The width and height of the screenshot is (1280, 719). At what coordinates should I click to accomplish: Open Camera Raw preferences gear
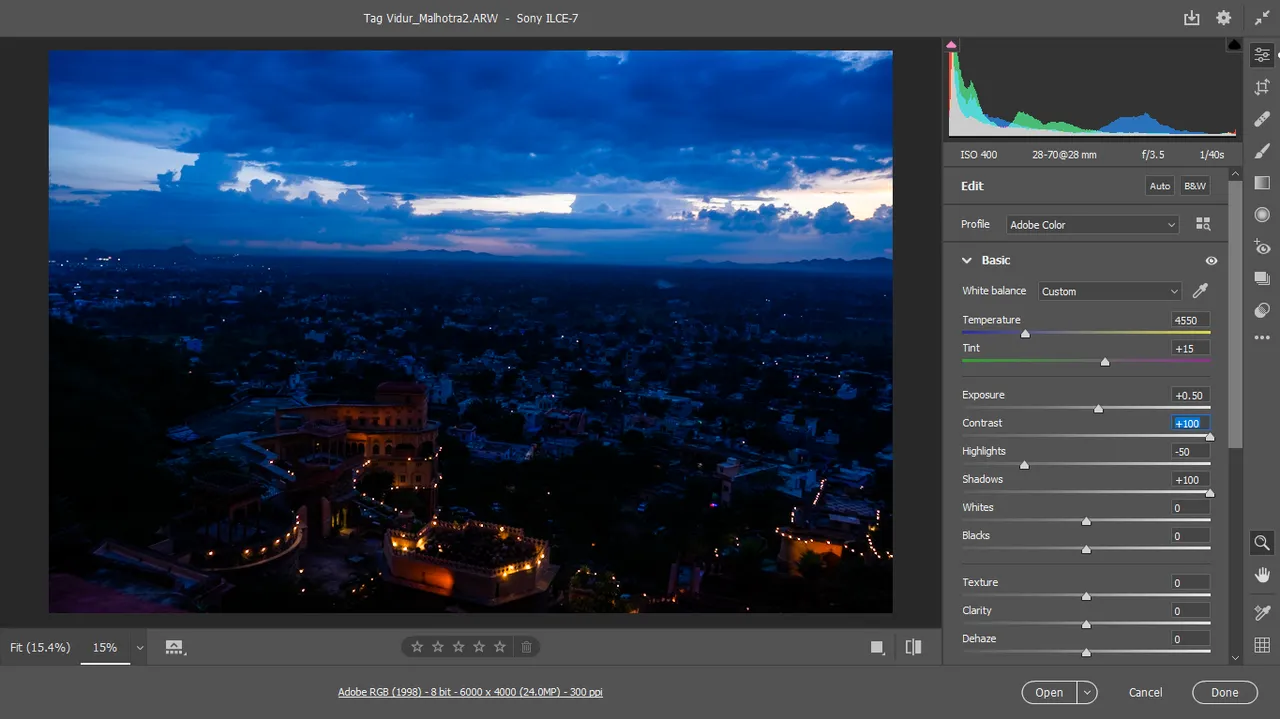click(1223, 18)
